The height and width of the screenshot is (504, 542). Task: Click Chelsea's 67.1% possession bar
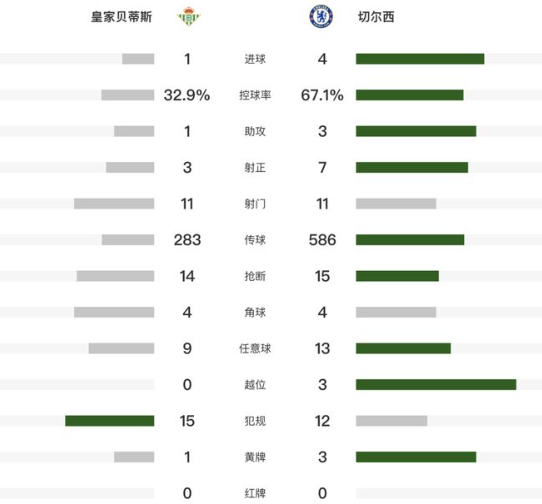click(x=410, y=95)
